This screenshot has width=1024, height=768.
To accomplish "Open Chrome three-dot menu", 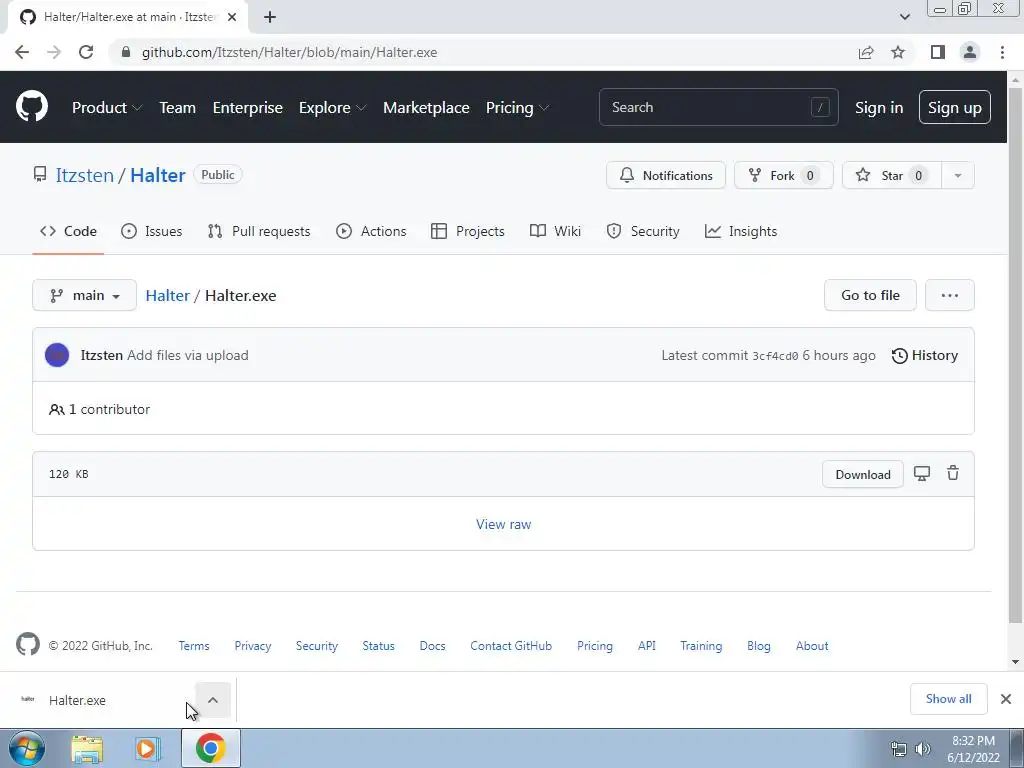I will coord(1002,52).
